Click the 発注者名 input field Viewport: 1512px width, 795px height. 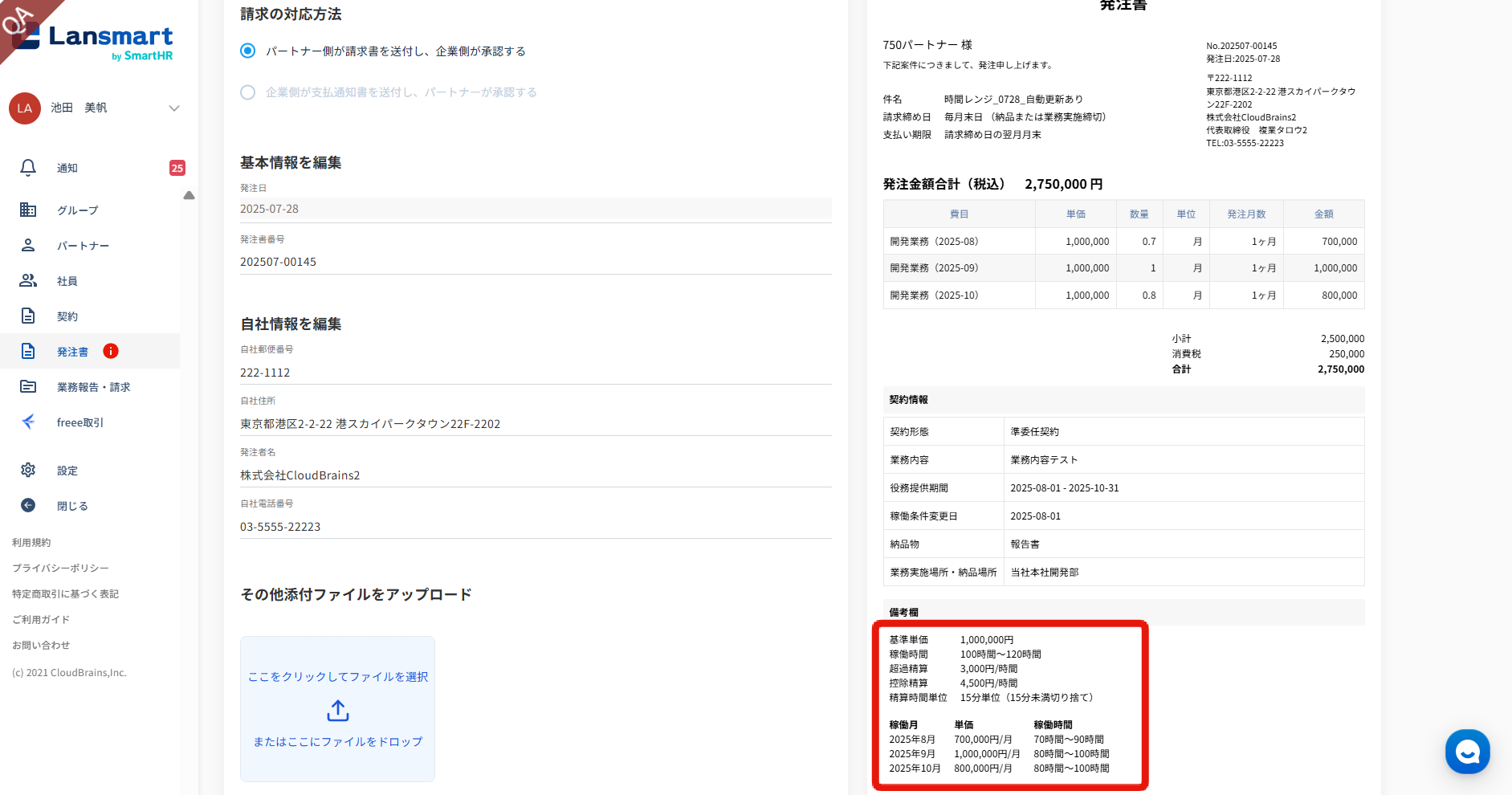pos(536,475)
